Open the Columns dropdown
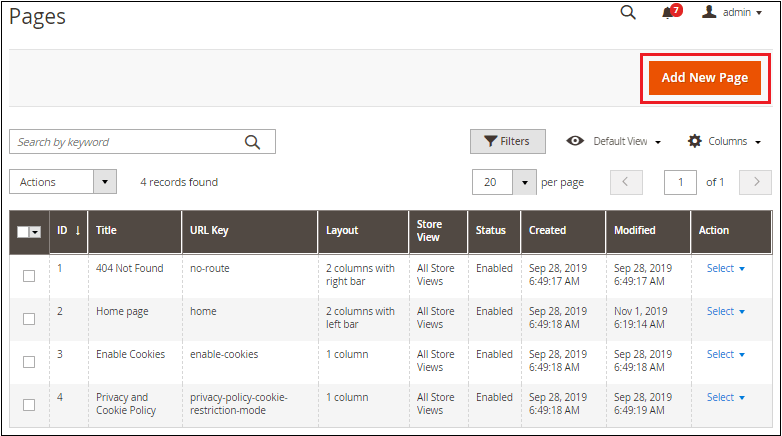Viewport: 782px width, 436px height. [734, 142]
